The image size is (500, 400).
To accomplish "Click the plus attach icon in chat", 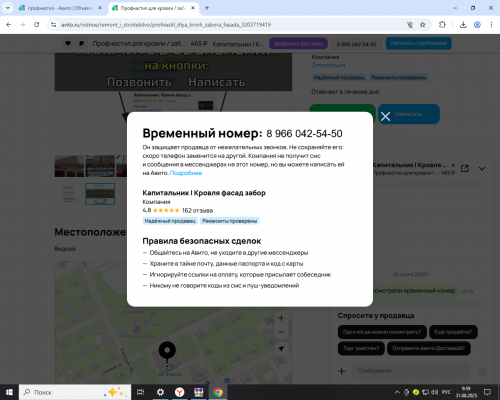I will coord(342,371).
